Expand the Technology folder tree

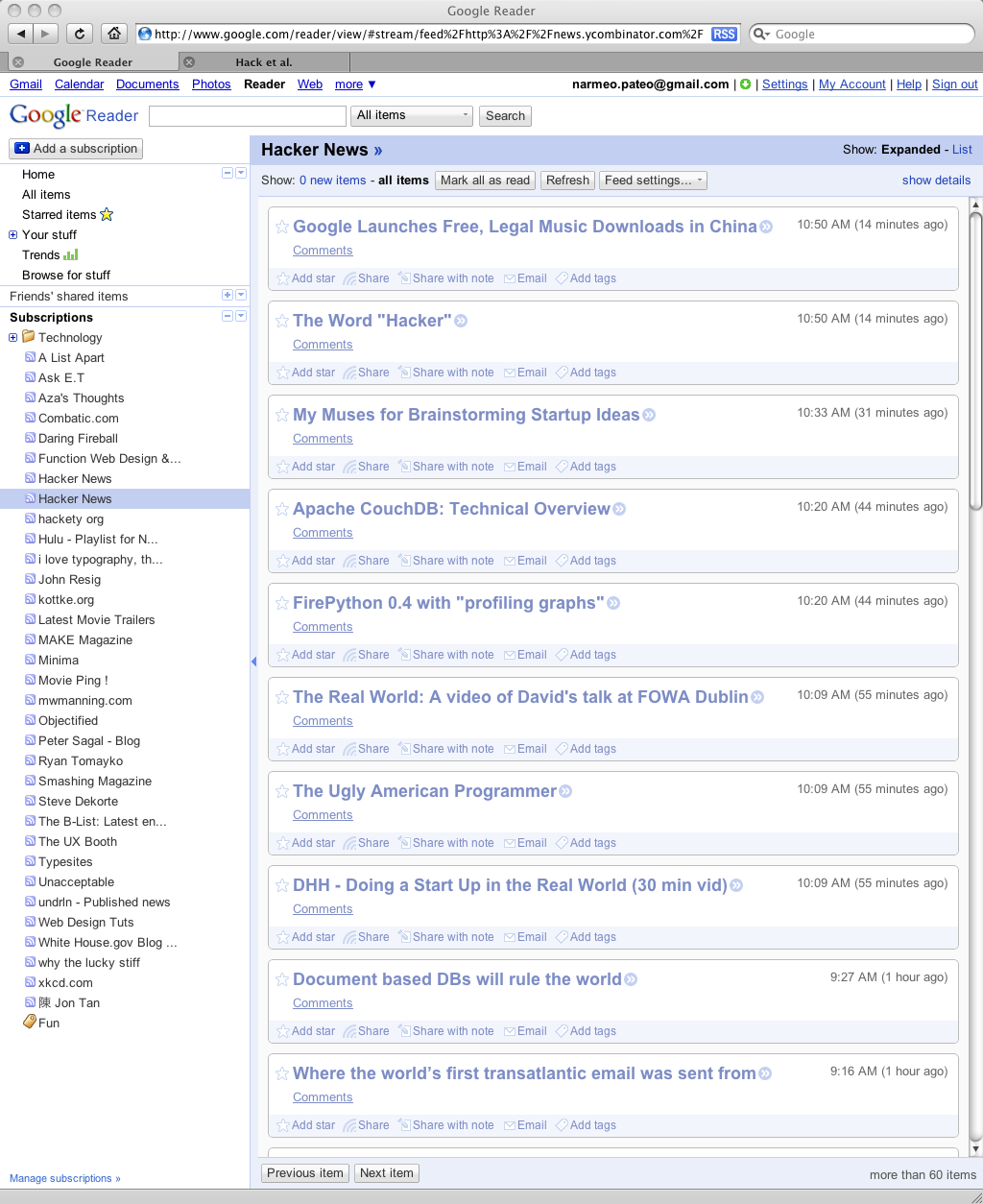pyautogui.click(x=13, y=337)
